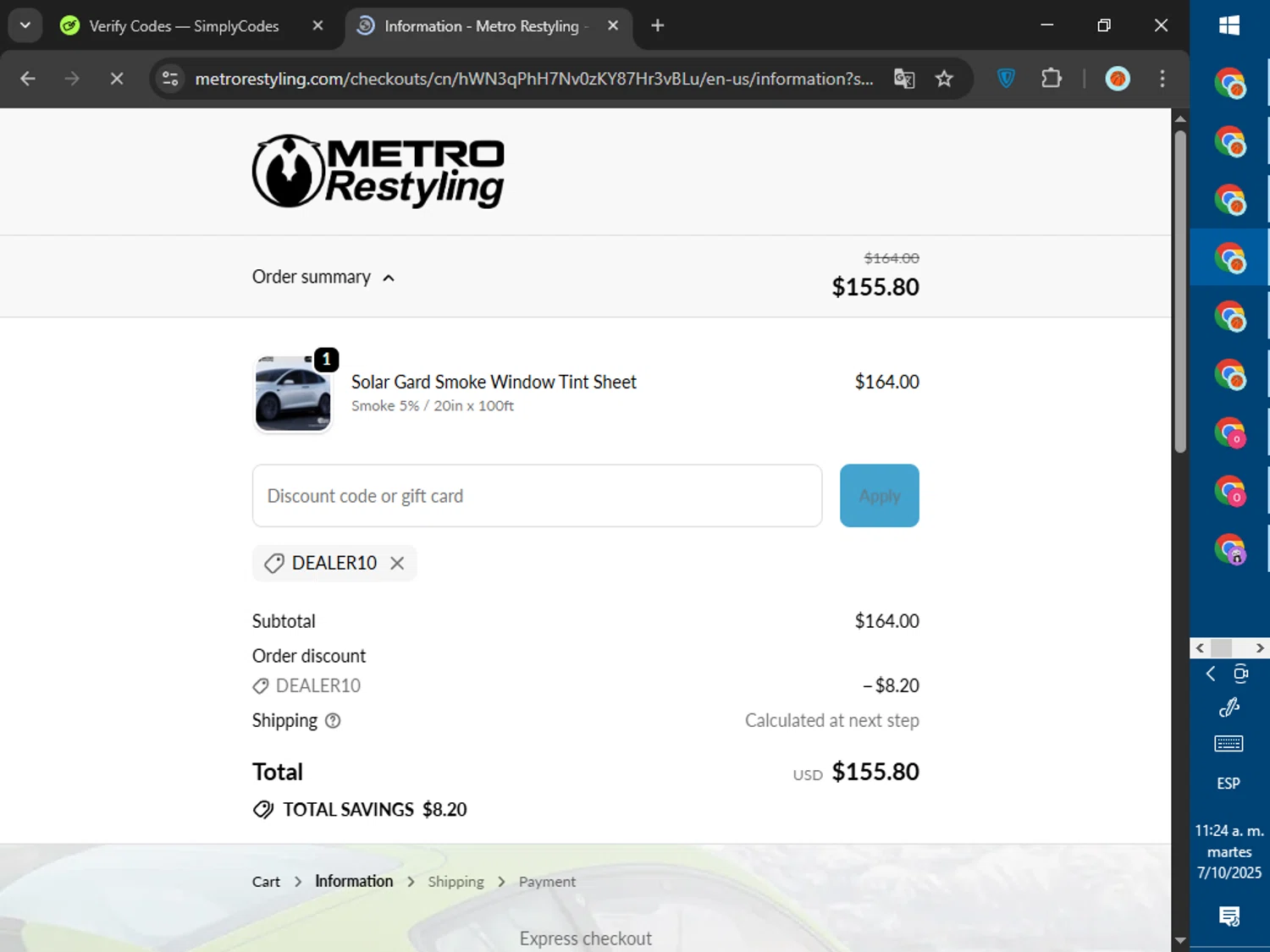
Task: Open the touch keyboard tray icon
Action: tap(1229, 744)
